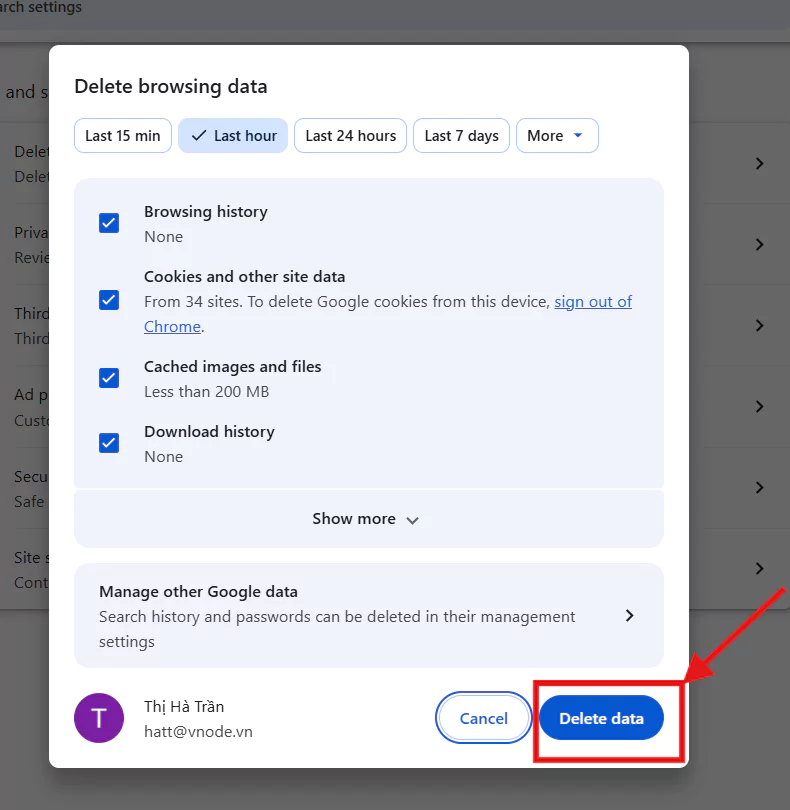Toggle Cookies and other site data checkbox
The height and width of the screenshot is (810, 790).
coord(109,300)
